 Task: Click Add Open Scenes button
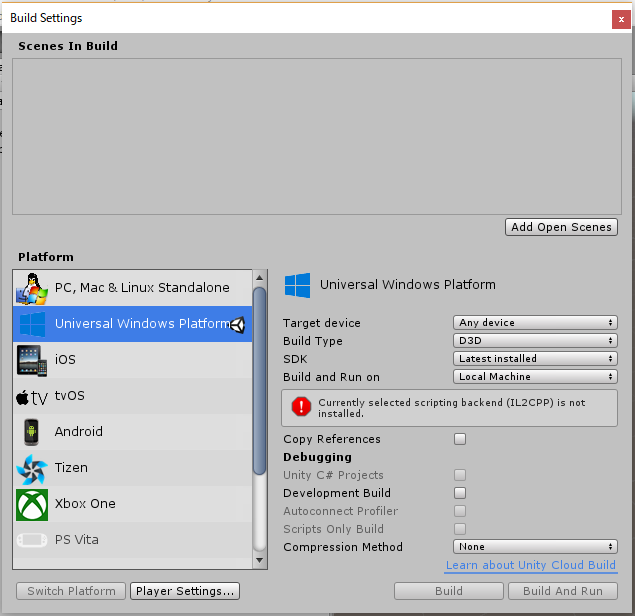[x=561, y=227]
